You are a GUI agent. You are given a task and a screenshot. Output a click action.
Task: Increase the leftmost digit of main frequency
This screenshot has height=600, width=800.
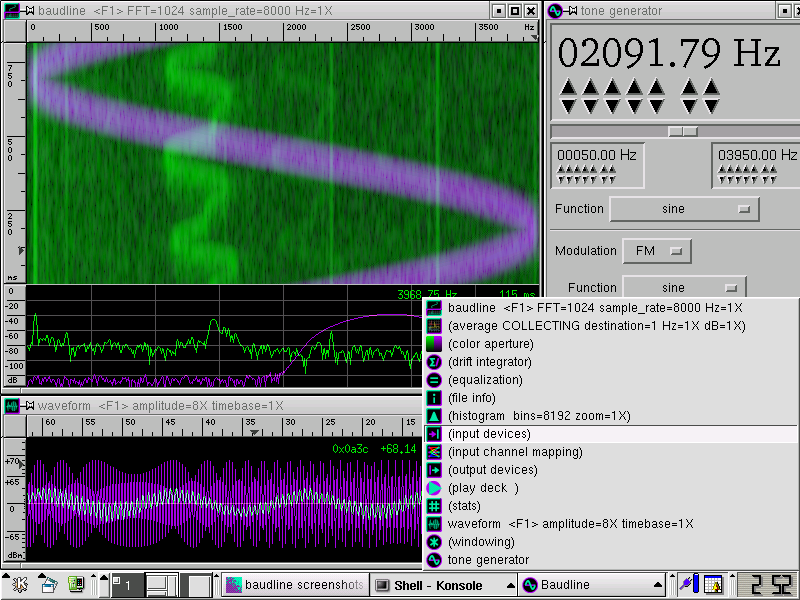point(569,87)
